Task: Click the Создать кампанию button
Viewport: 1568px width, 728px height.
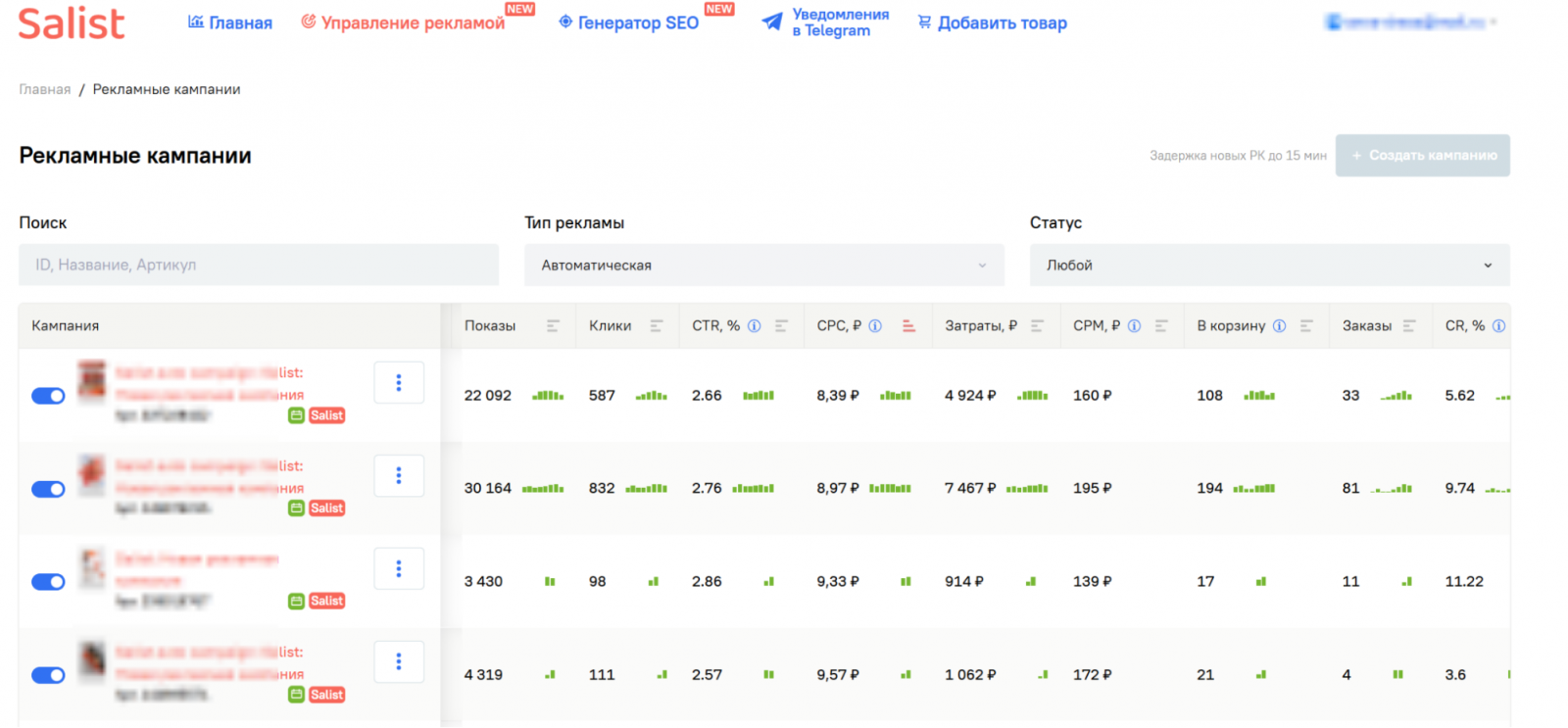Action: coord(1422,156)
